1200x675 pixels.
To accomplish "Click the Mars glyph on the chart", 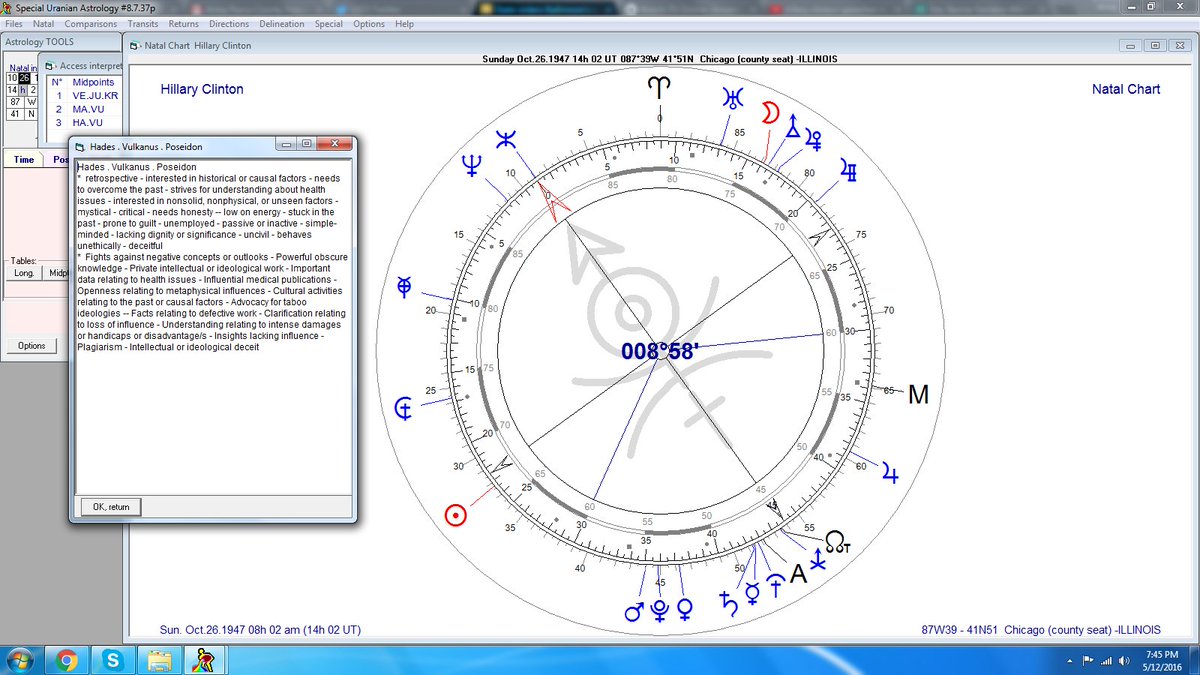I will click(634, 611).
